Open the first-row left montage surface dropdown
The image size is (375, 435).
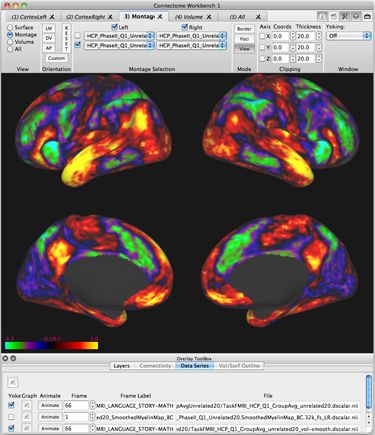tap(119, 36)
